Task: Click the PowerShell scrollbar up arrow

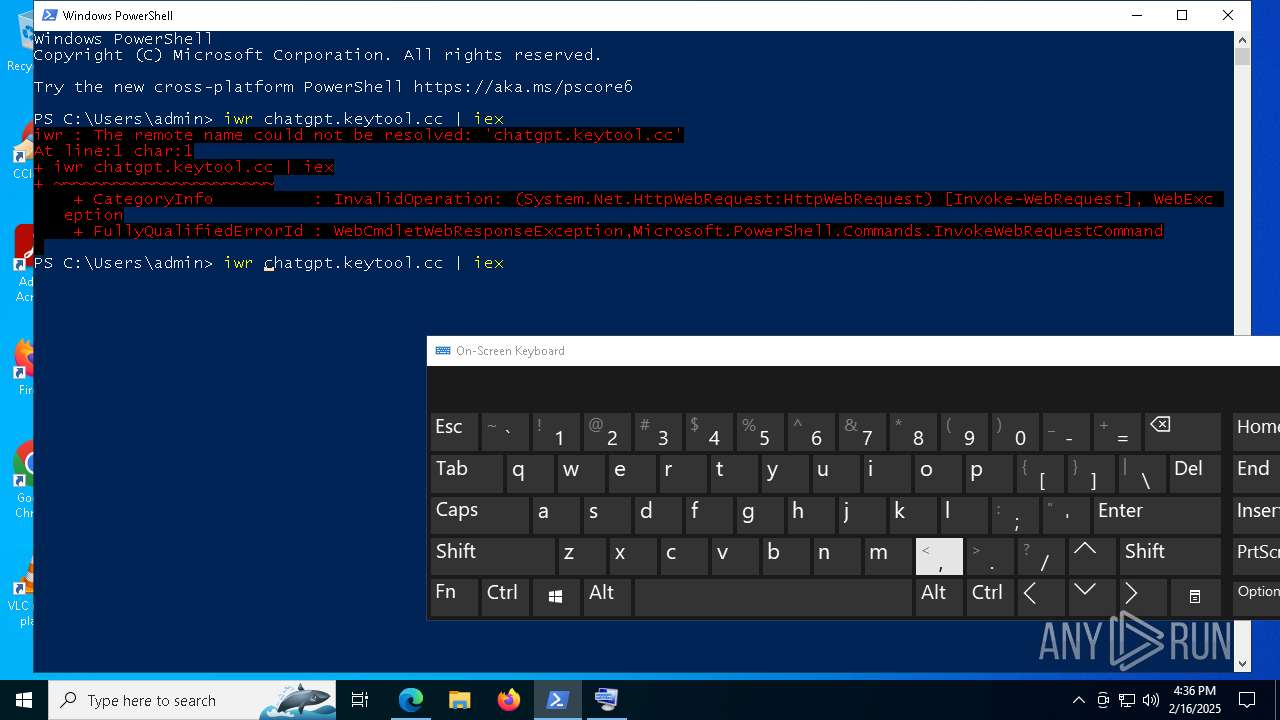Action: click(1242, 39)
